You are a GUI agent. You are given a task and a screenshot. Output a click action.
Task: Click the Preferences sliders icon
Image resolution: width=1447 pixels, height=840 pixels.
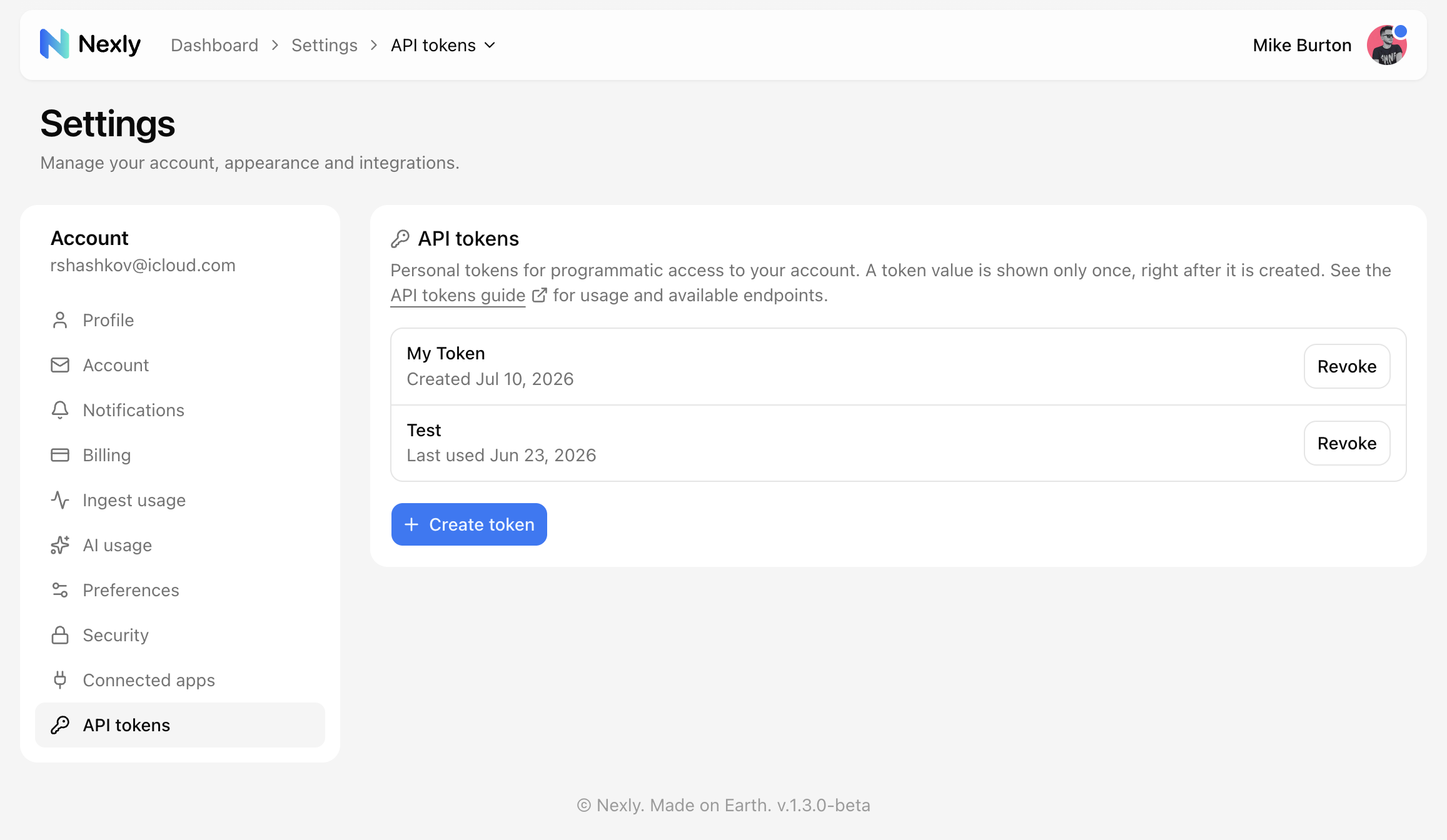(x=60, y=590)
